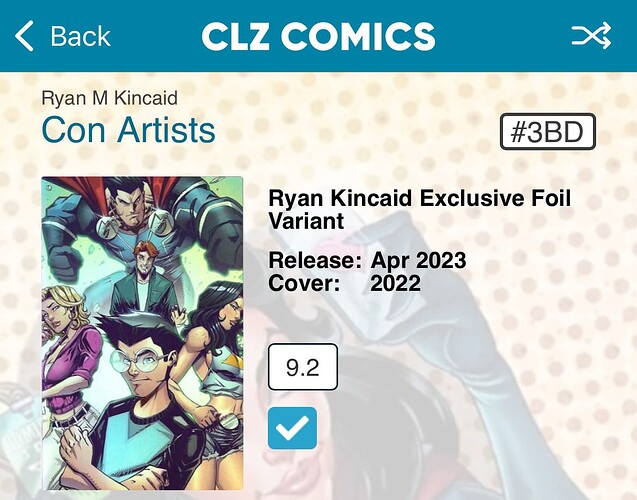Open the Con Artists cover thumbnail
The height and width of the screenshot is (500, 637).
point(142,333)
